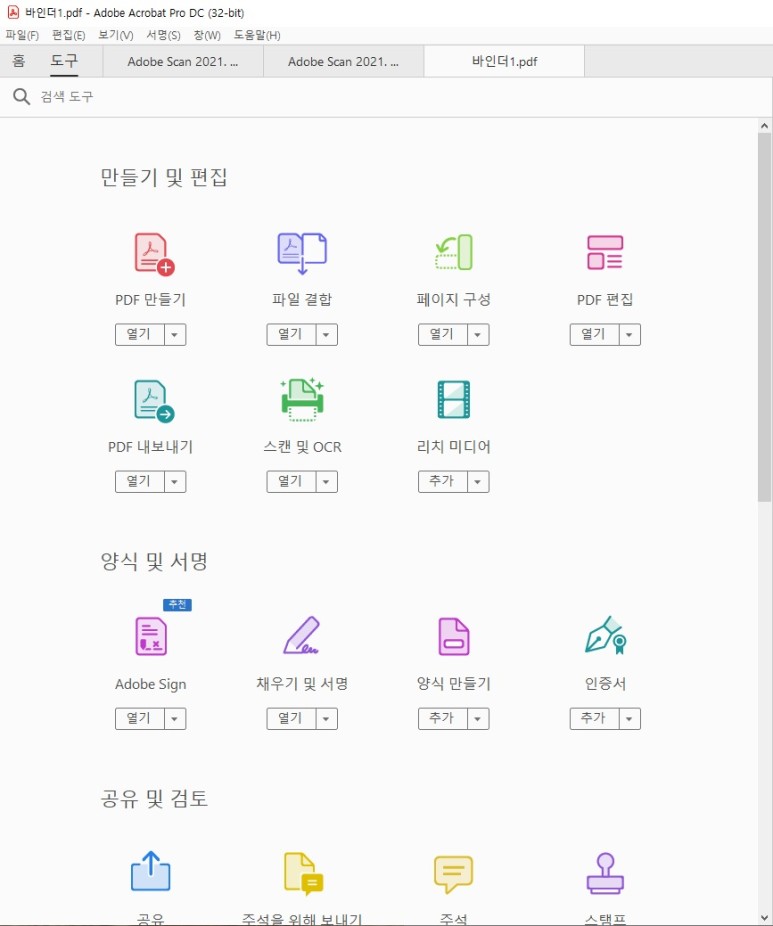Select the 바인더1.pdf document tab
The height and width of the screenshot is (926, 773).
(x=504, y=61)
